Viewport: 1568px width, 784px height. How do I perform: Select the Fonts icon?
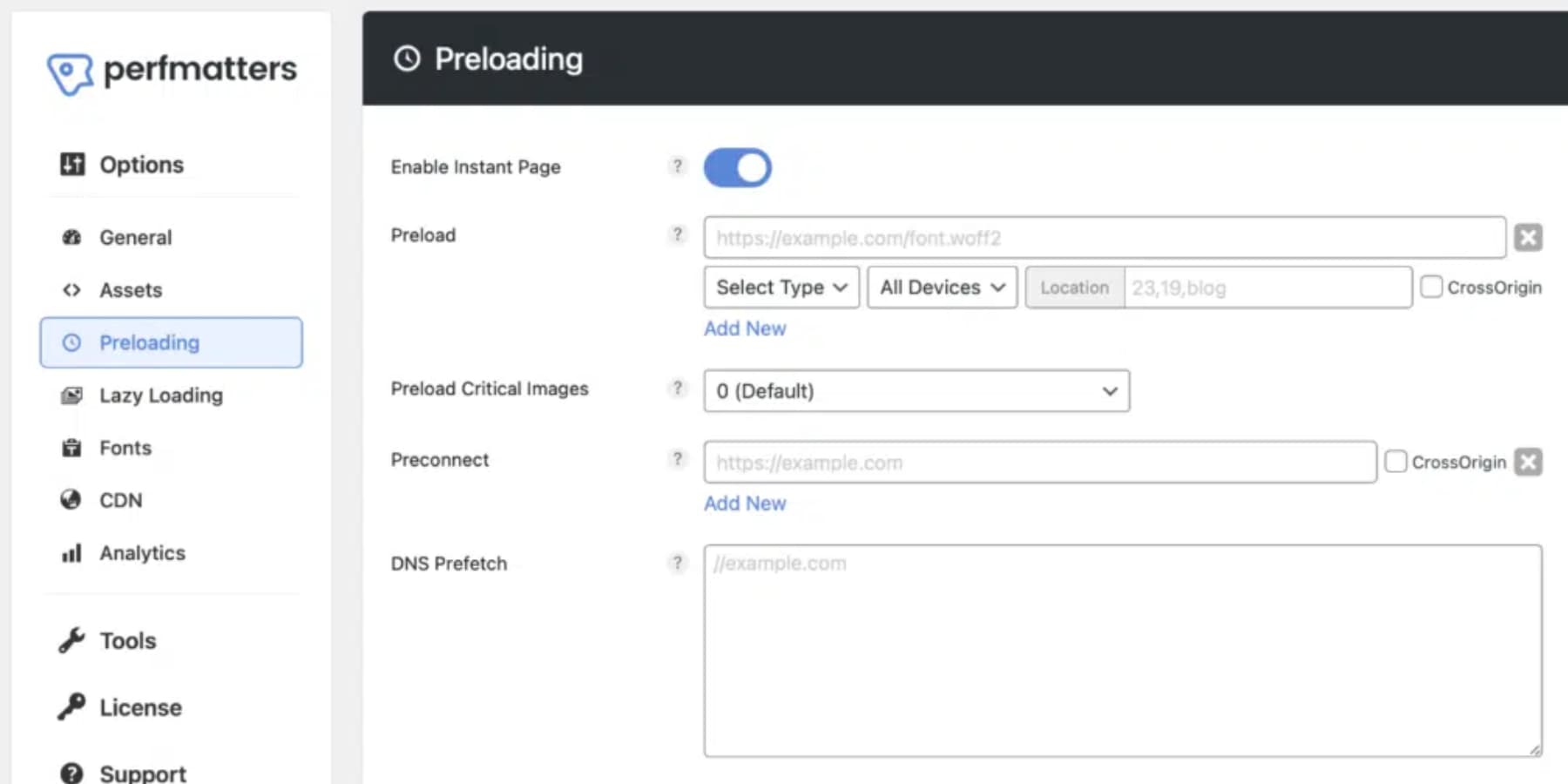(x=72, y=448)
